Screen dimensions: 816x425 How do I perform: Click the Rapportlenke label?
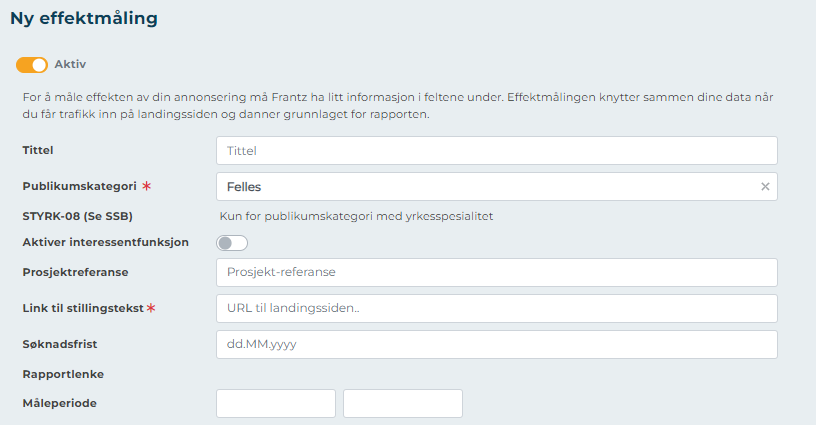[x=63, y=374]
